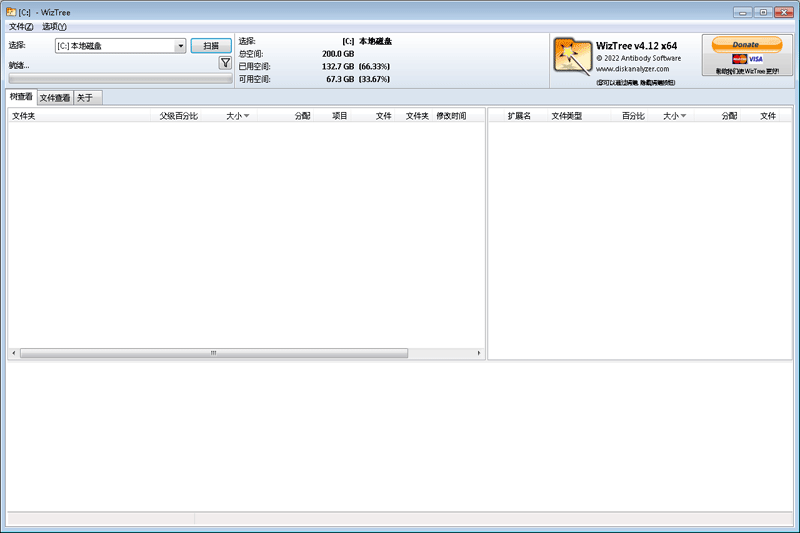
Task: Open the 文件 menu
Action: 21,27
